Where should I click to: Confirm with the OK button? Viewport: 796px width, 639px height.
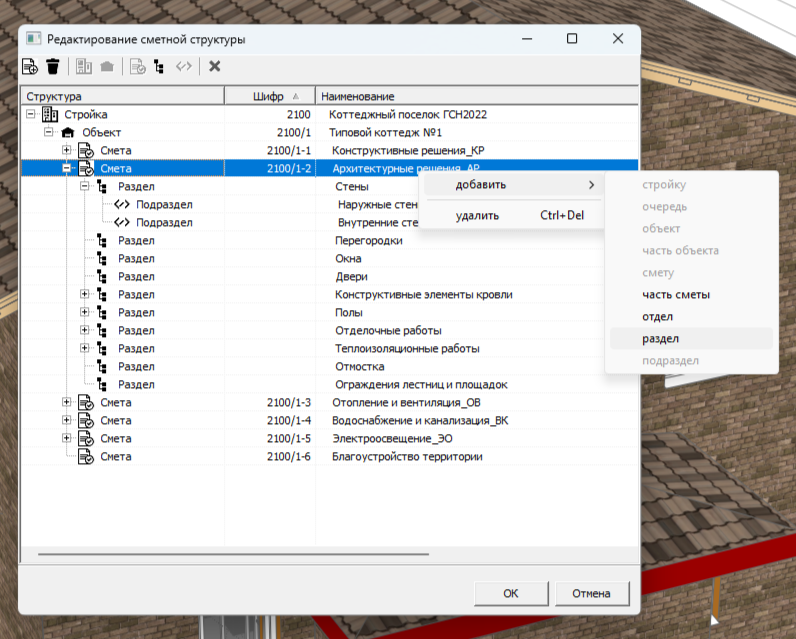511,593
